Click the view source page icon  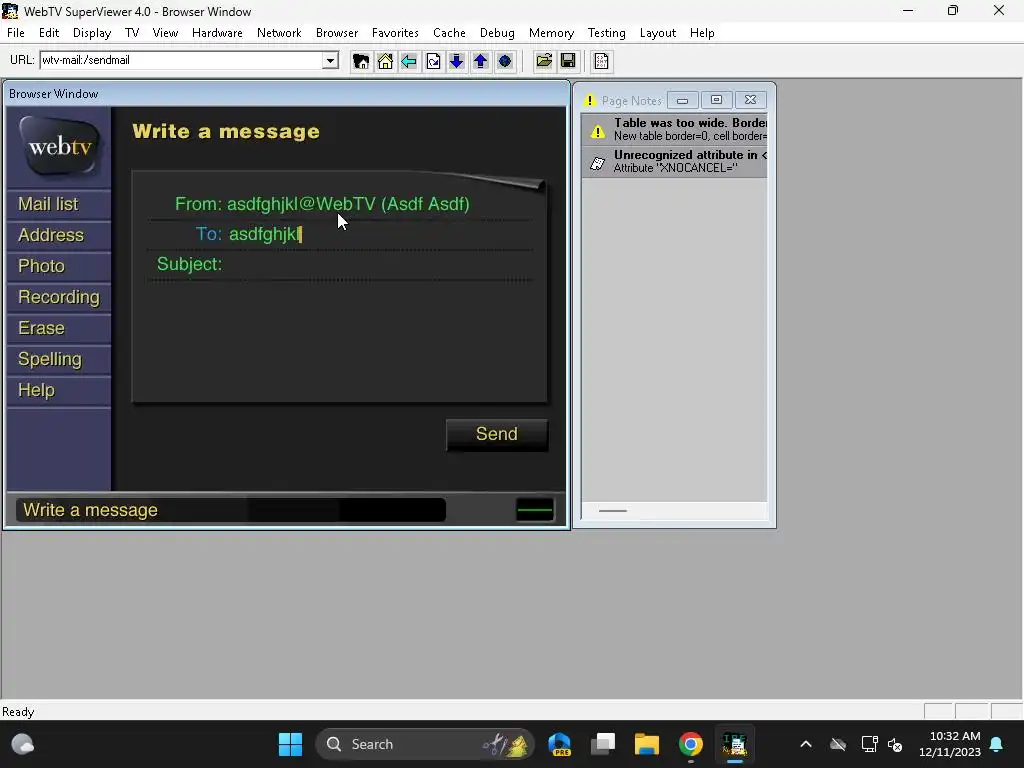[601, 61]
